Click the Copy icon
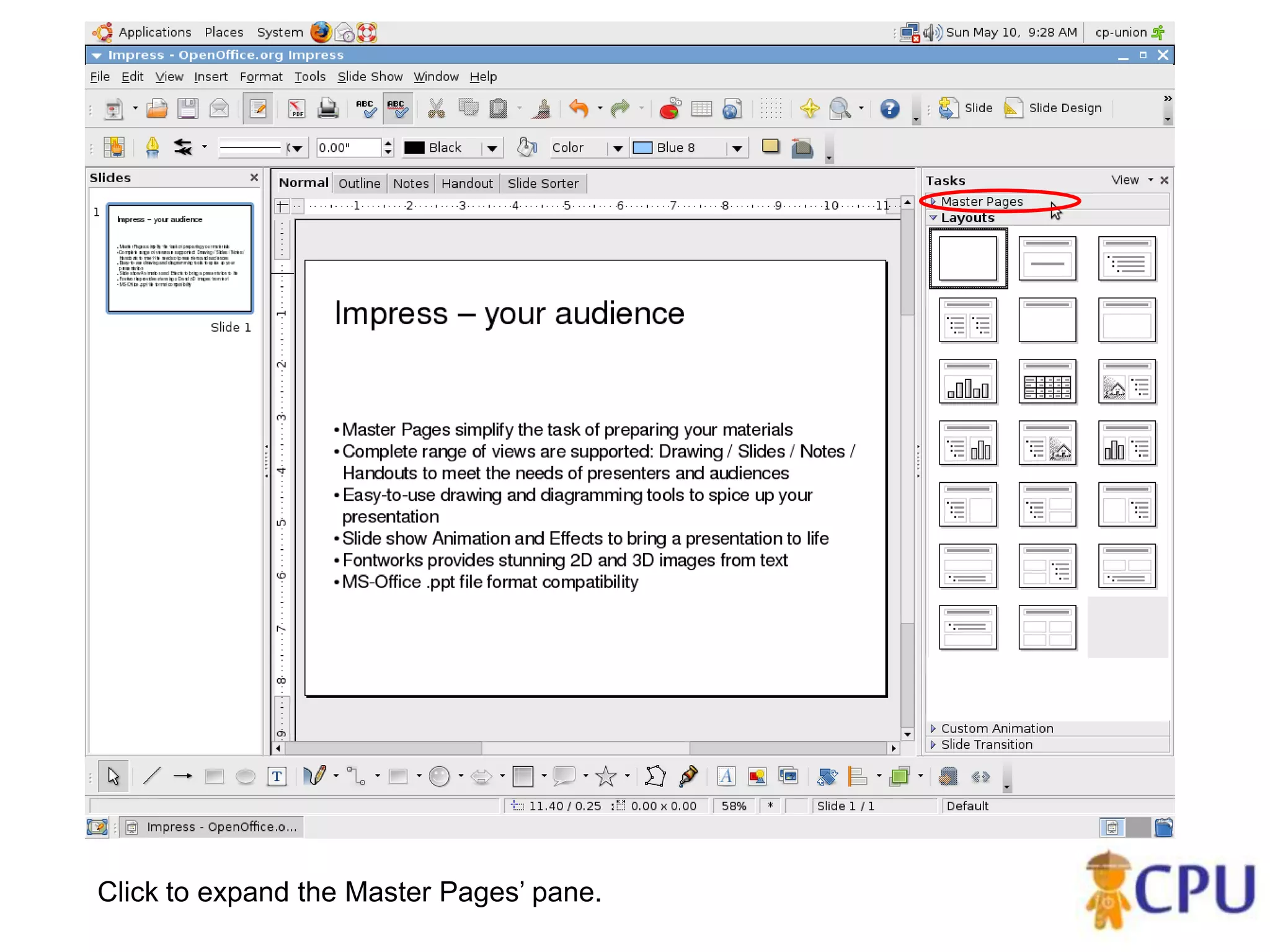Viewport: 1270px width, 952px height. [x=468, y=109]
